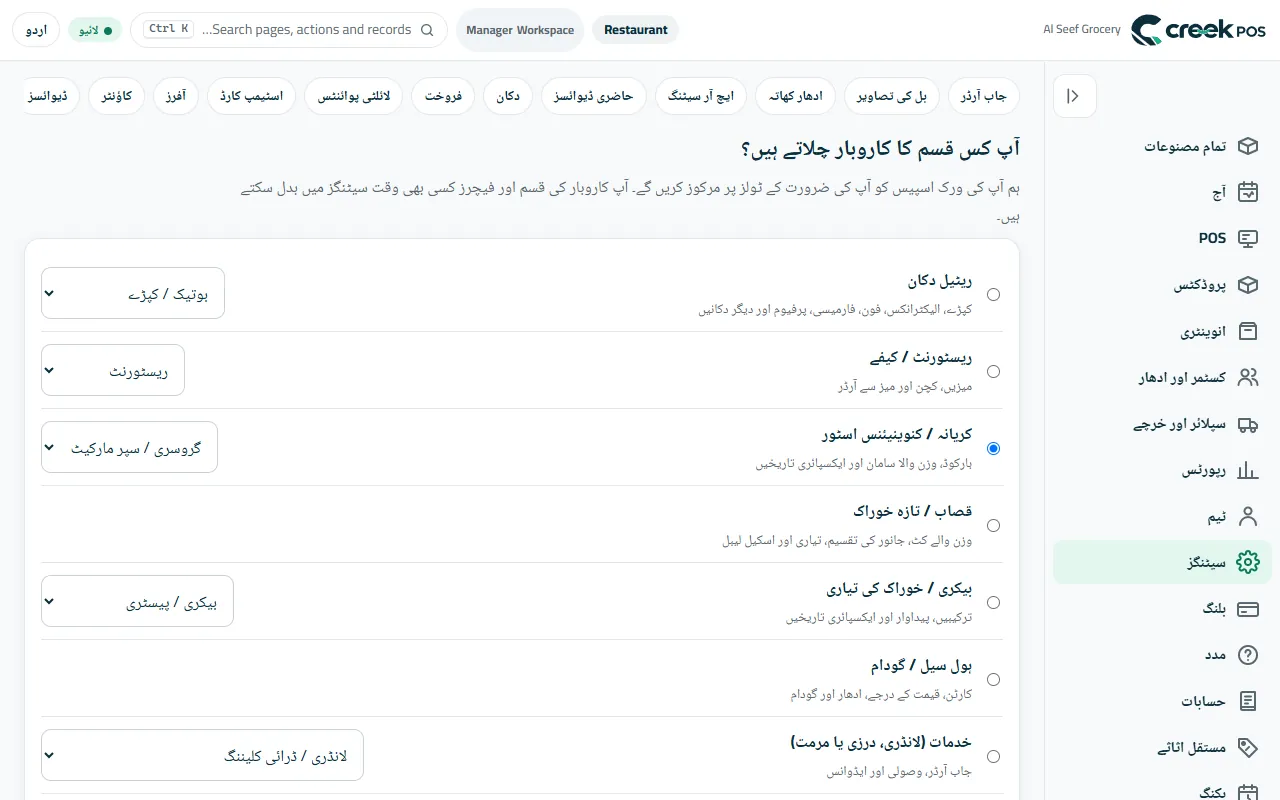
Task: Select Restaurant / Cafe radio option
Action: (993, 371)
